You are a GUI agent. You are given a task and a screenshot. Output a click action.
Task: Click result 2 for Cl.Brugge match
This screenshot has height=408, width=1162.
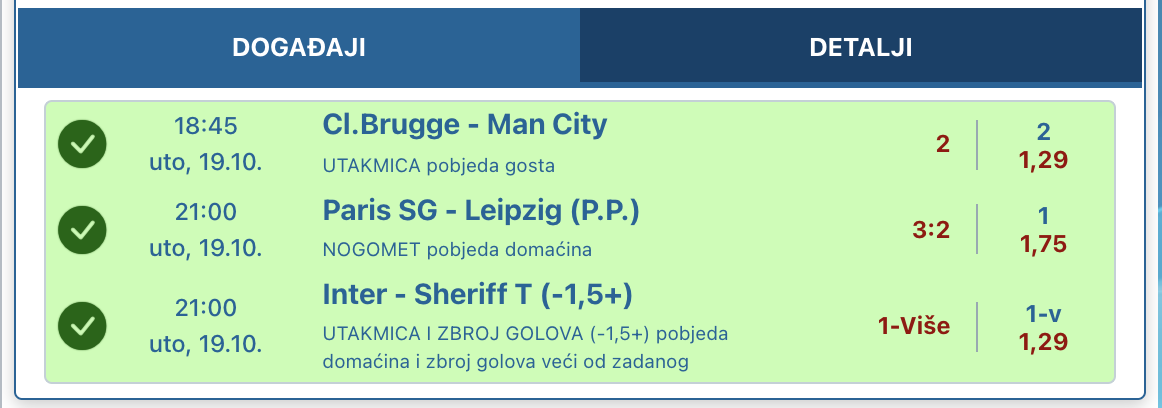click(943, 144)
